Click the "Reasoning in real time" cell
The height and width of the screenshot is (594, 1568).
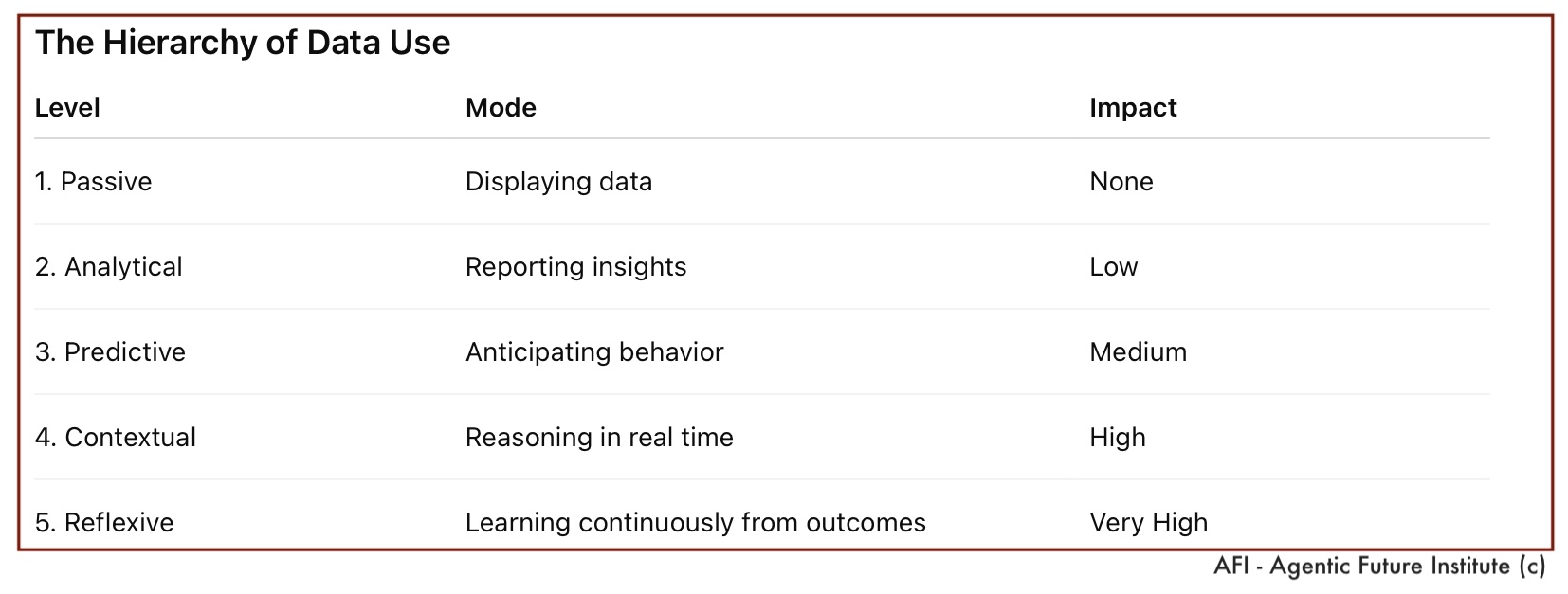pos(599,438)
